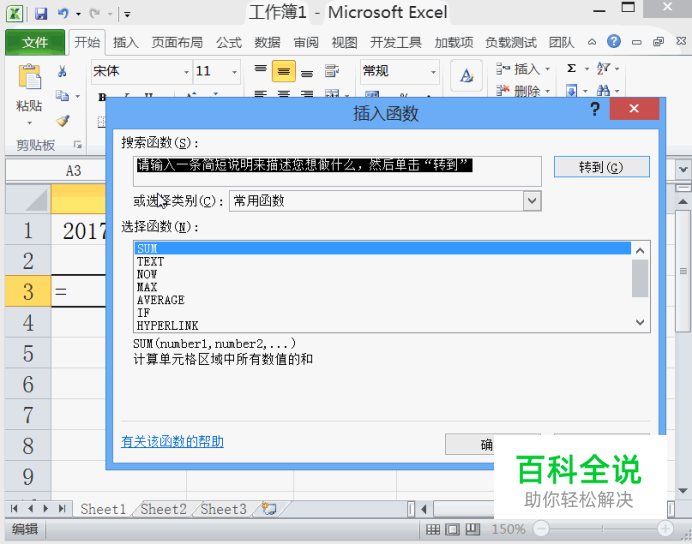Click the top align icon
Screen dimensions: 692x544
(x=260, y=70)
